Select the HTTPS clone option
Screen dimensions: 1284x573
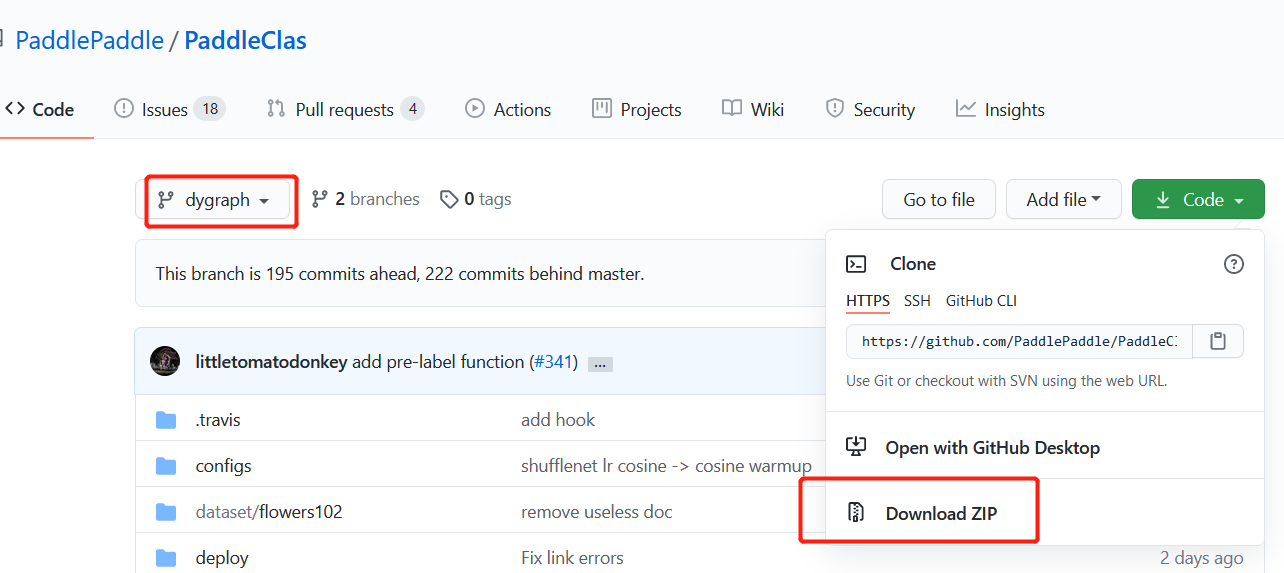[868, 300]
